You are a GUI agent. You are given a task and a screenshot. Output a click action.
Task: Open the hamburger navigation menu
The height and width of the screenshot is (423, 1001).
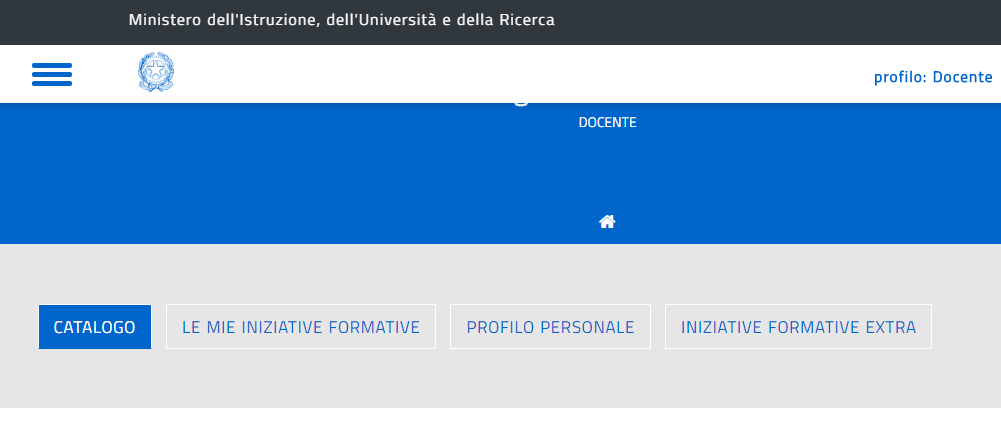(52, 74)
